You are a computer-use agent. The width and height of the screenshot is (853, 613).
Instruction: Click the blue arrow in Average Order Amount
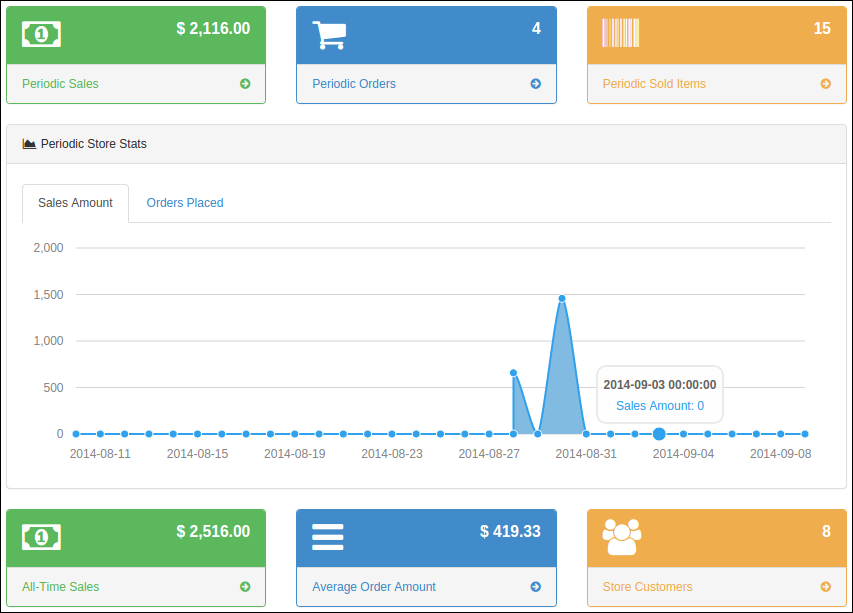(536, 587)
